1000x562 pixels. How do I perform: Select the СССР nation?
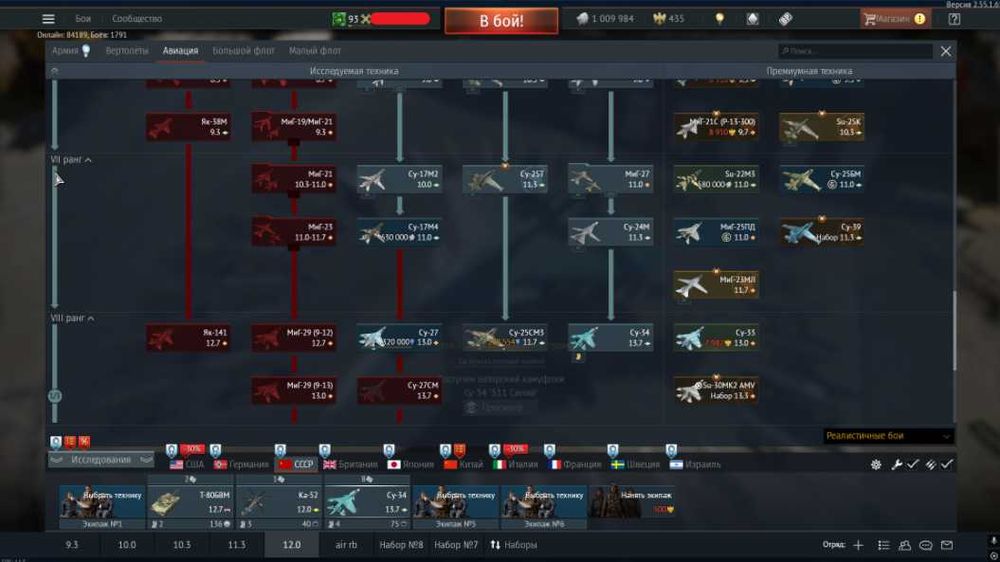(297, 464)
